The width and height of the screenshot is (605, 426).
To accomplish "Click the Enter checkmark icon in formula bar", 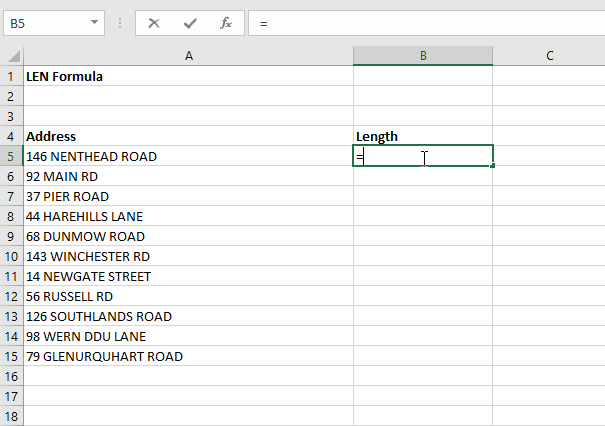I will 190,22.
